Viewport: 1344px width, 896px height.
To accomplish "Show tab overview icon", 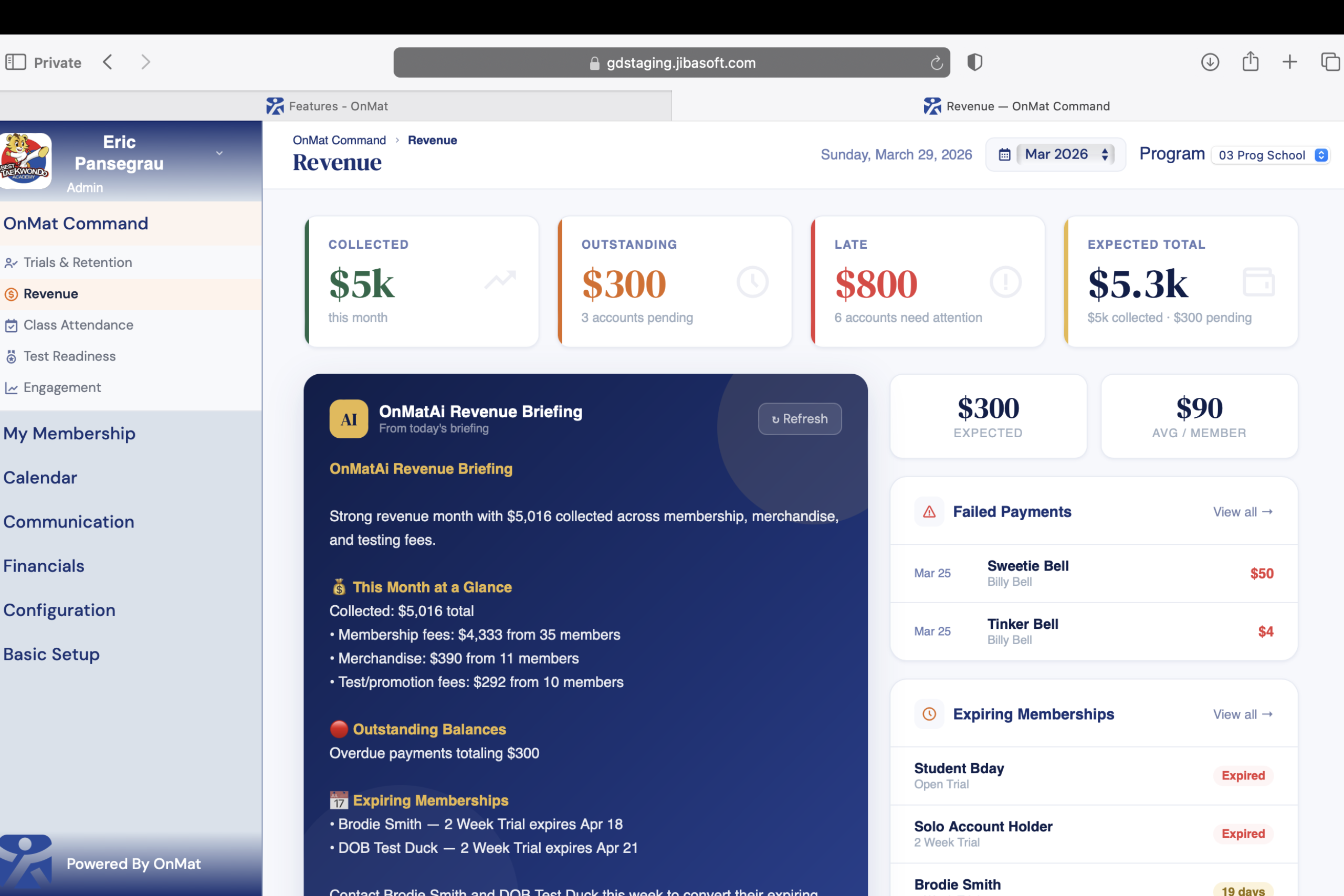I will point(1330,62).
